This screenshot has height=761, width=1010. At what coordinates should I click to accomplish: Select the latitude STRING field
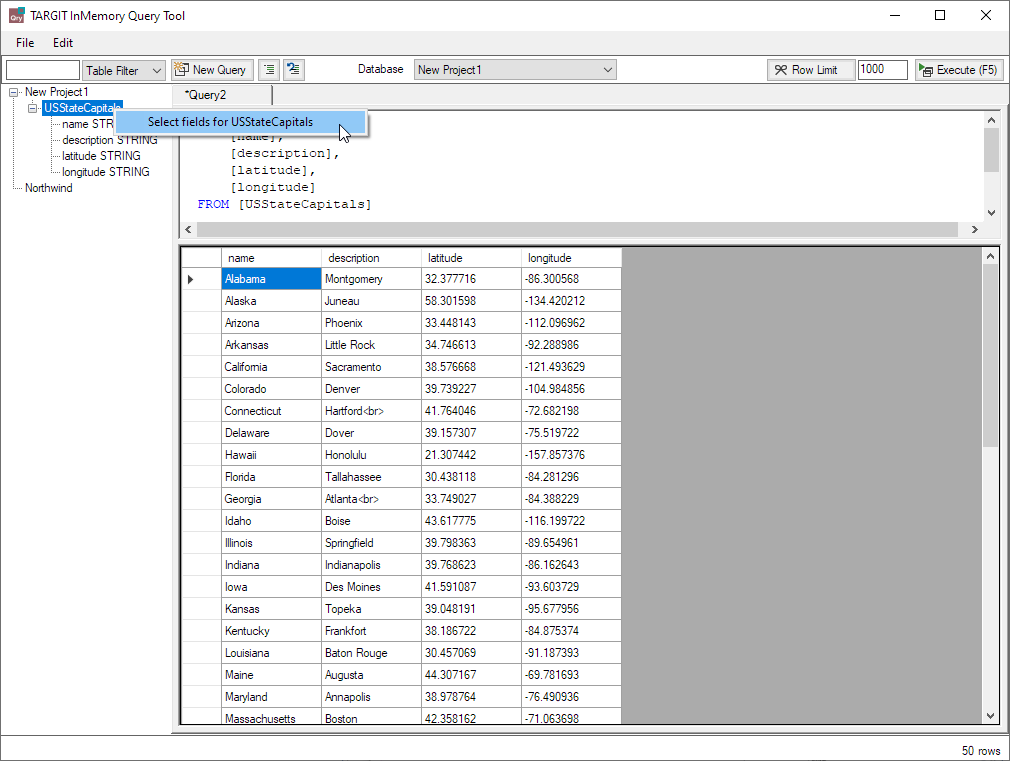coord(101,156)
